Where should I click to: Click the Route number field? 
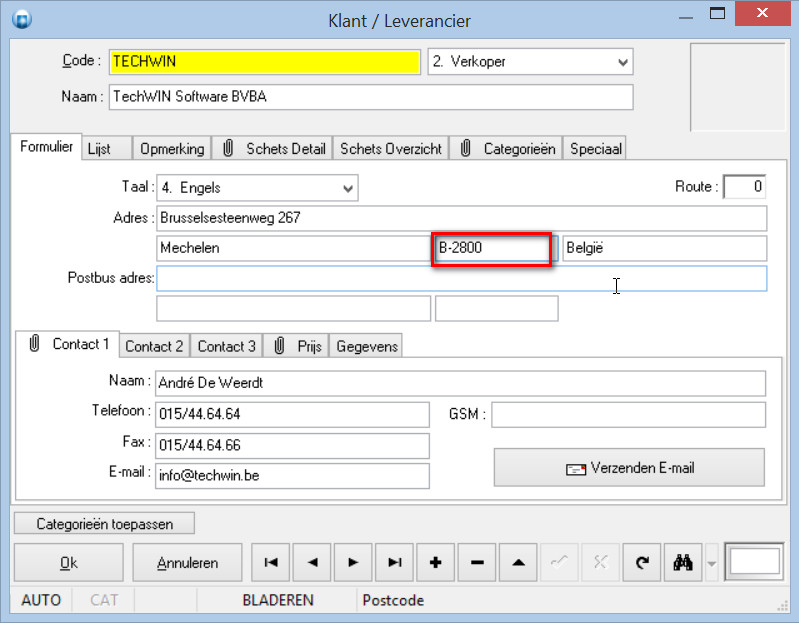[x=744, y=187]
